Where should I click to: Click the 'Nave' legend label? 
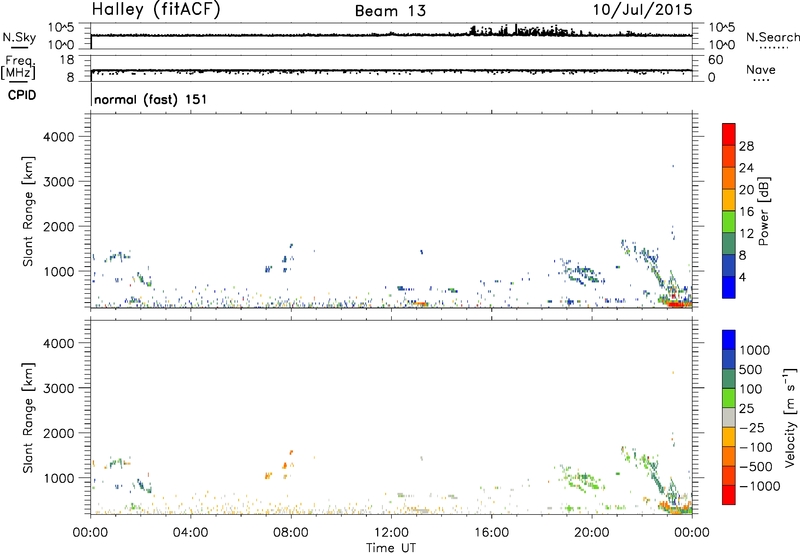pos(761,70)
